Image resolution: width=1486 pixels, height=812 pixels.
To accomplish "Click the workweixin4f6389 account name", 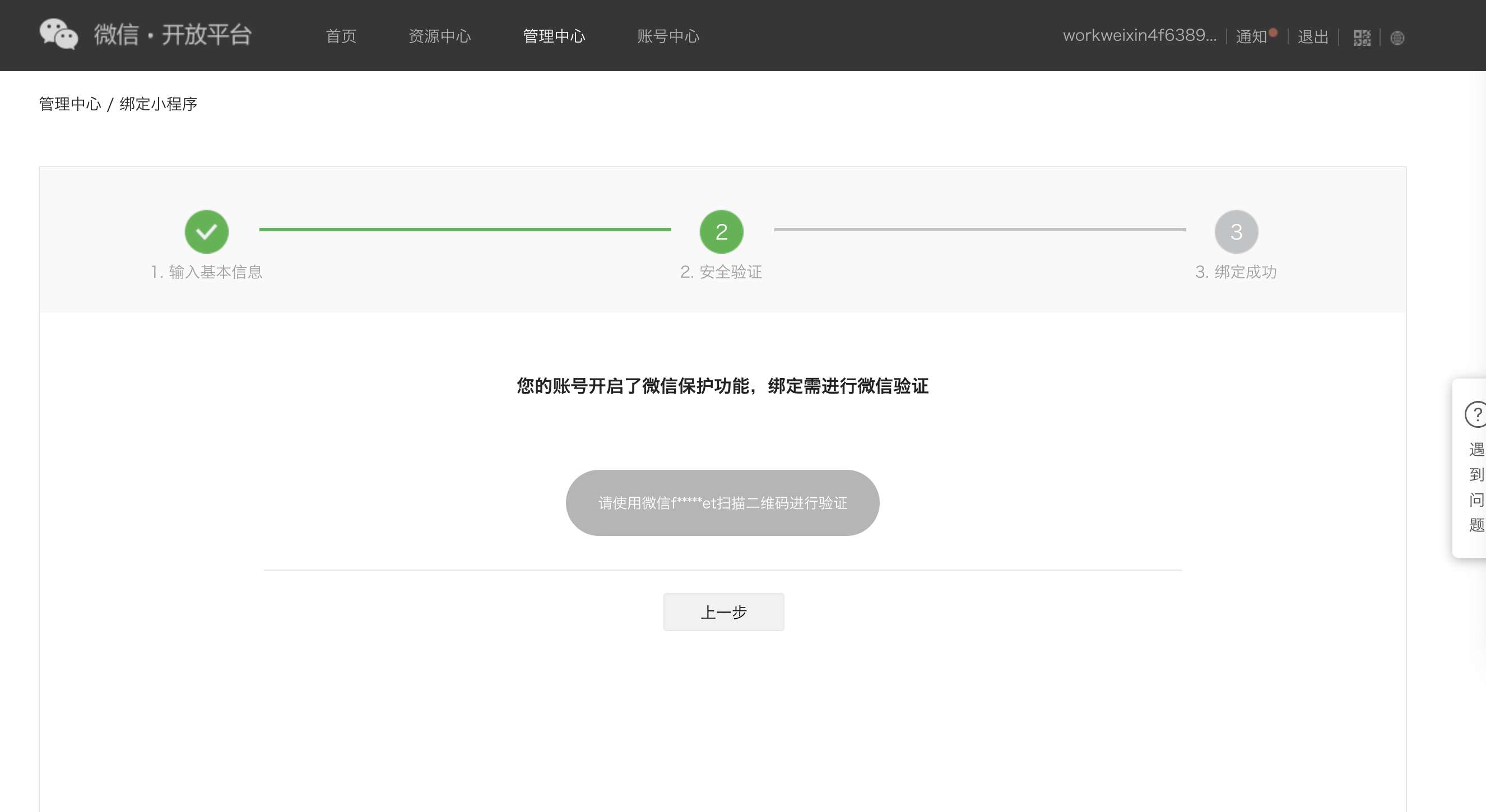I will click(1139, 36).
